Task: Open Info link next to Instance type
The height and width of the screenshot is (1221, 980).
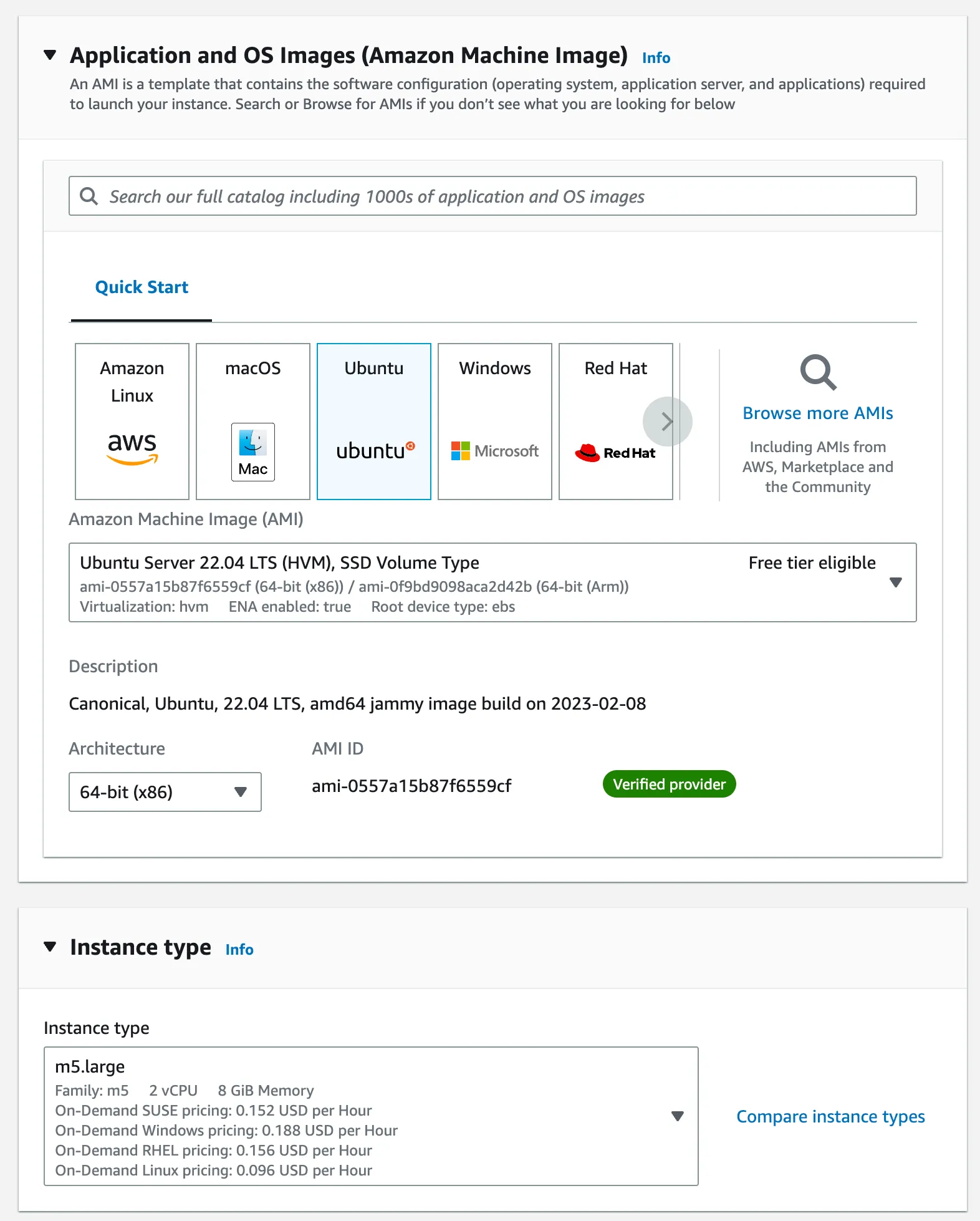Action: pyautogui.click(x=239, y=950)
